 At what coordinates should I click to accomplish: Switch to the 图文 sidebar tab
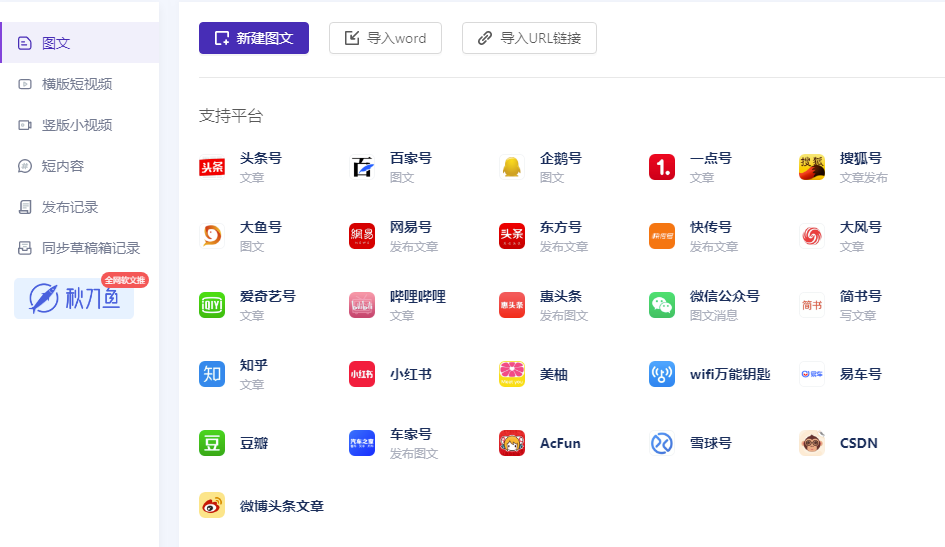coord(80,43)
